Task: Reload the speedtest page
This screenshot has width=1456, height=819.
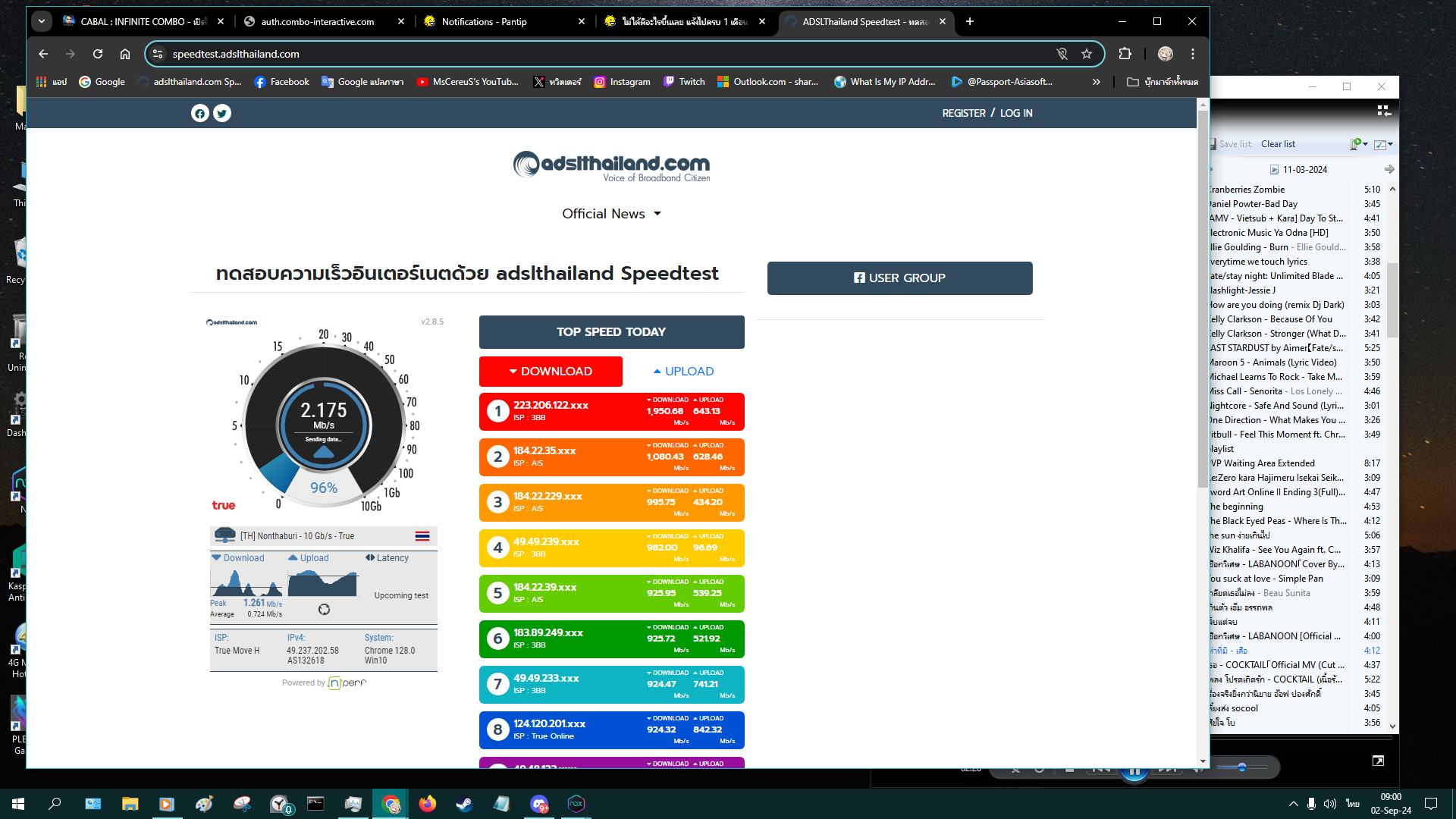Action: coord(98,54)
